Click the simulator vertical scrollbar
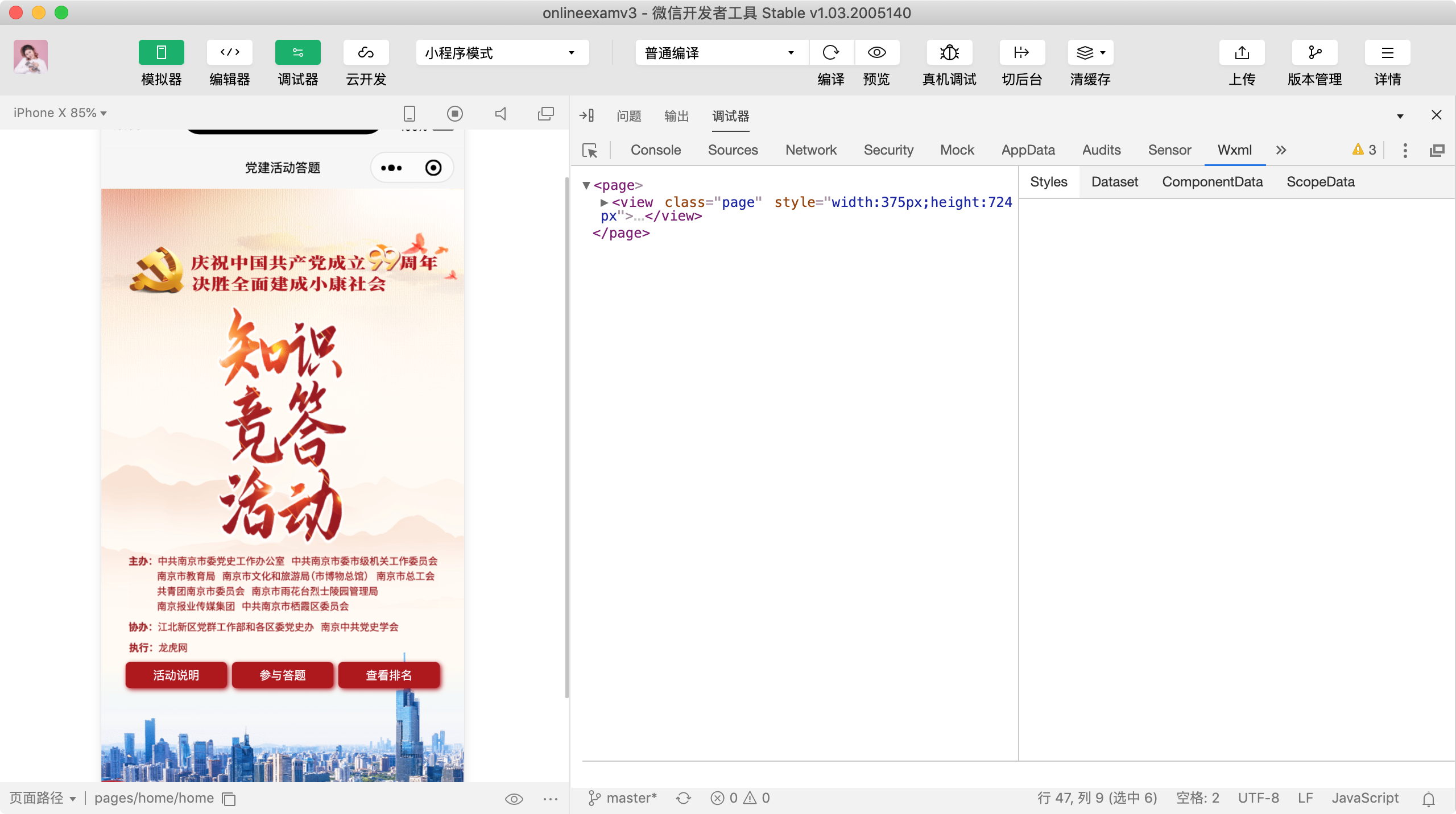 (x=566, y=438)
